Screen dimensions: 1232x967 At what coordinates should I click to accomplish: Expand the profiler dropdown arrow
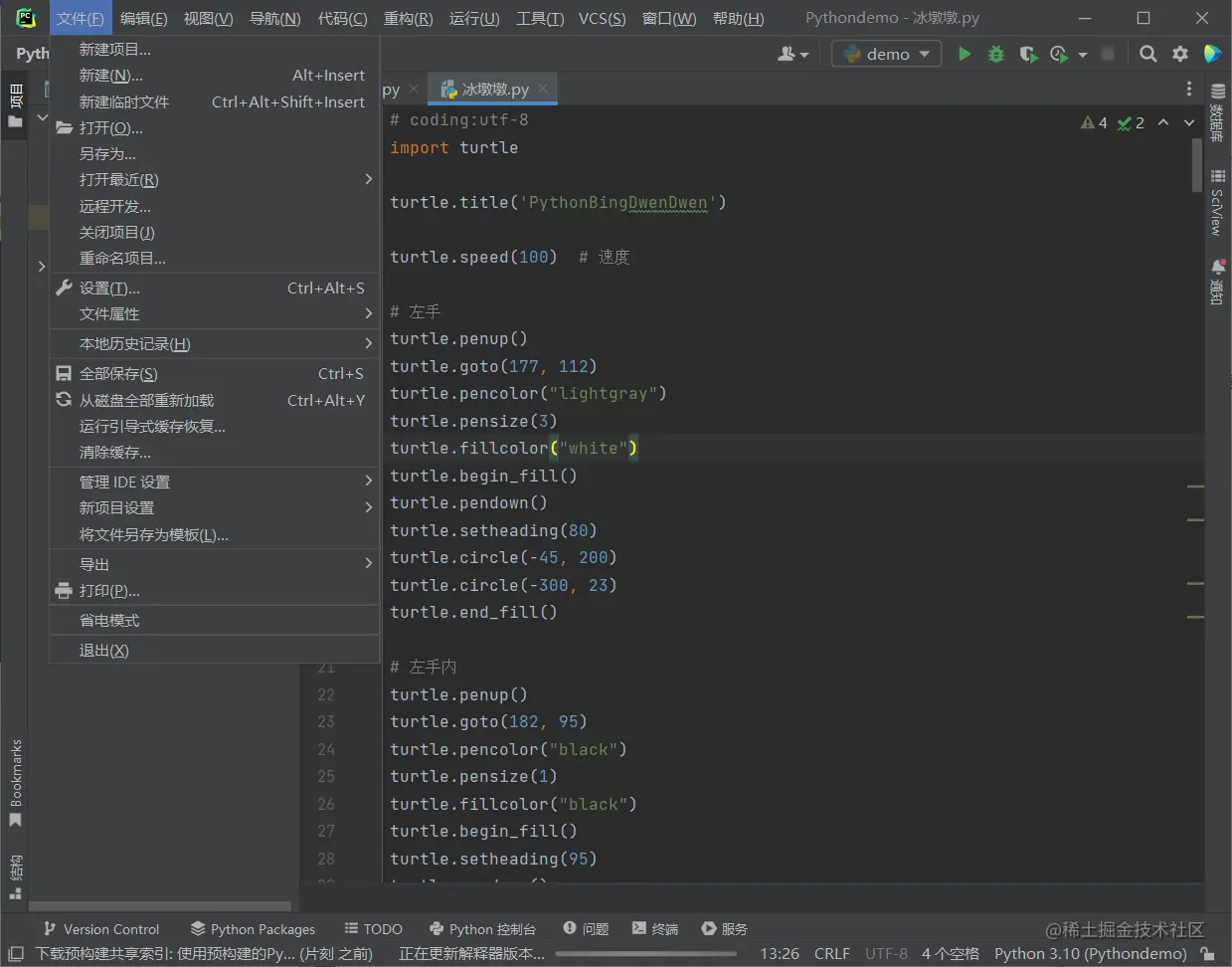[1082, 54]
